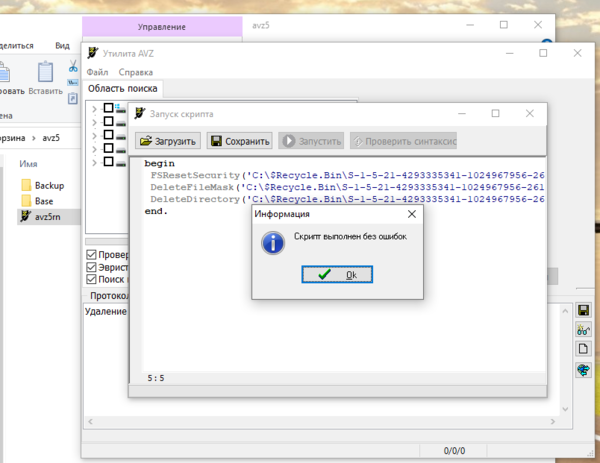Expand the fourth drive tree node
This screenshot has height=463, width=600.
pyautogui.click(x=95, y=149)
